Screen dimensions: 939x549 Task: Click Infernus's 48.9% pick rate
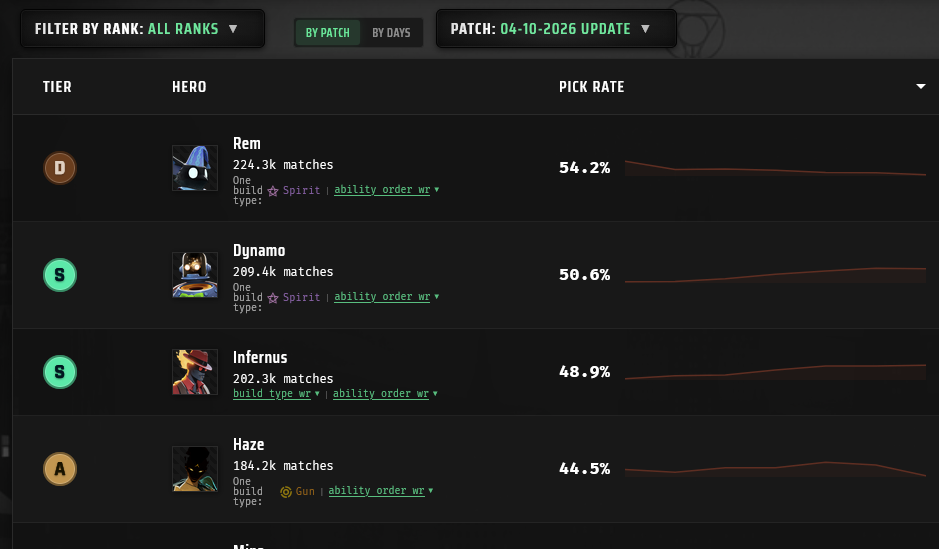[x=584, y=372]
